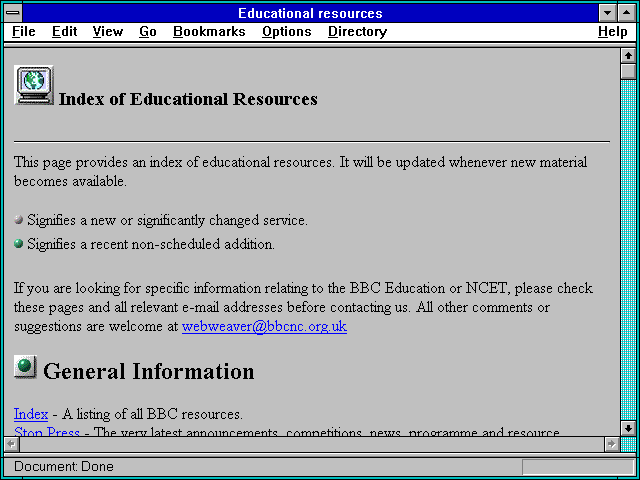640x480 pixels.
Task: Open the File menu
Action: coord(24,31)
